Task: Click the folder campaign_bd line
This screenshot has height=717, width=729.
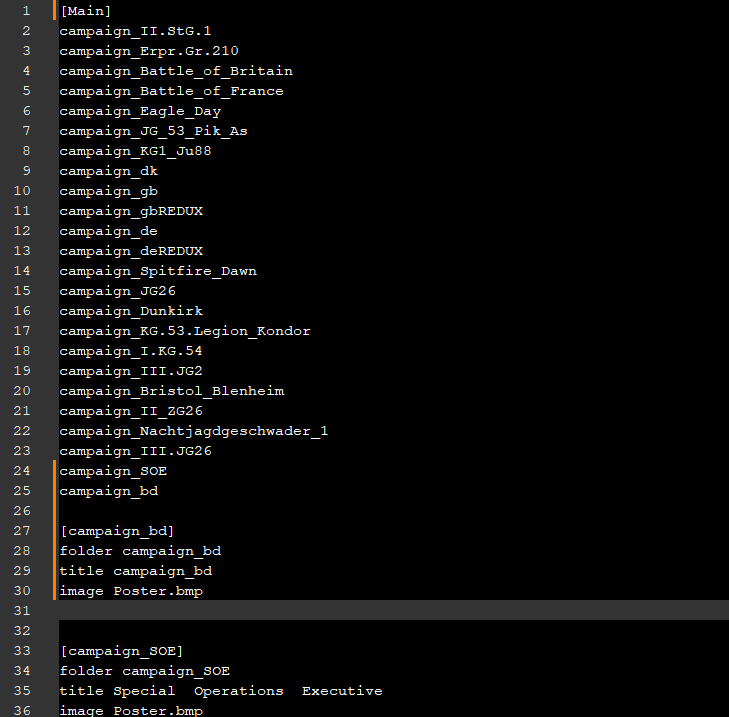Action: tap(140, 551)
